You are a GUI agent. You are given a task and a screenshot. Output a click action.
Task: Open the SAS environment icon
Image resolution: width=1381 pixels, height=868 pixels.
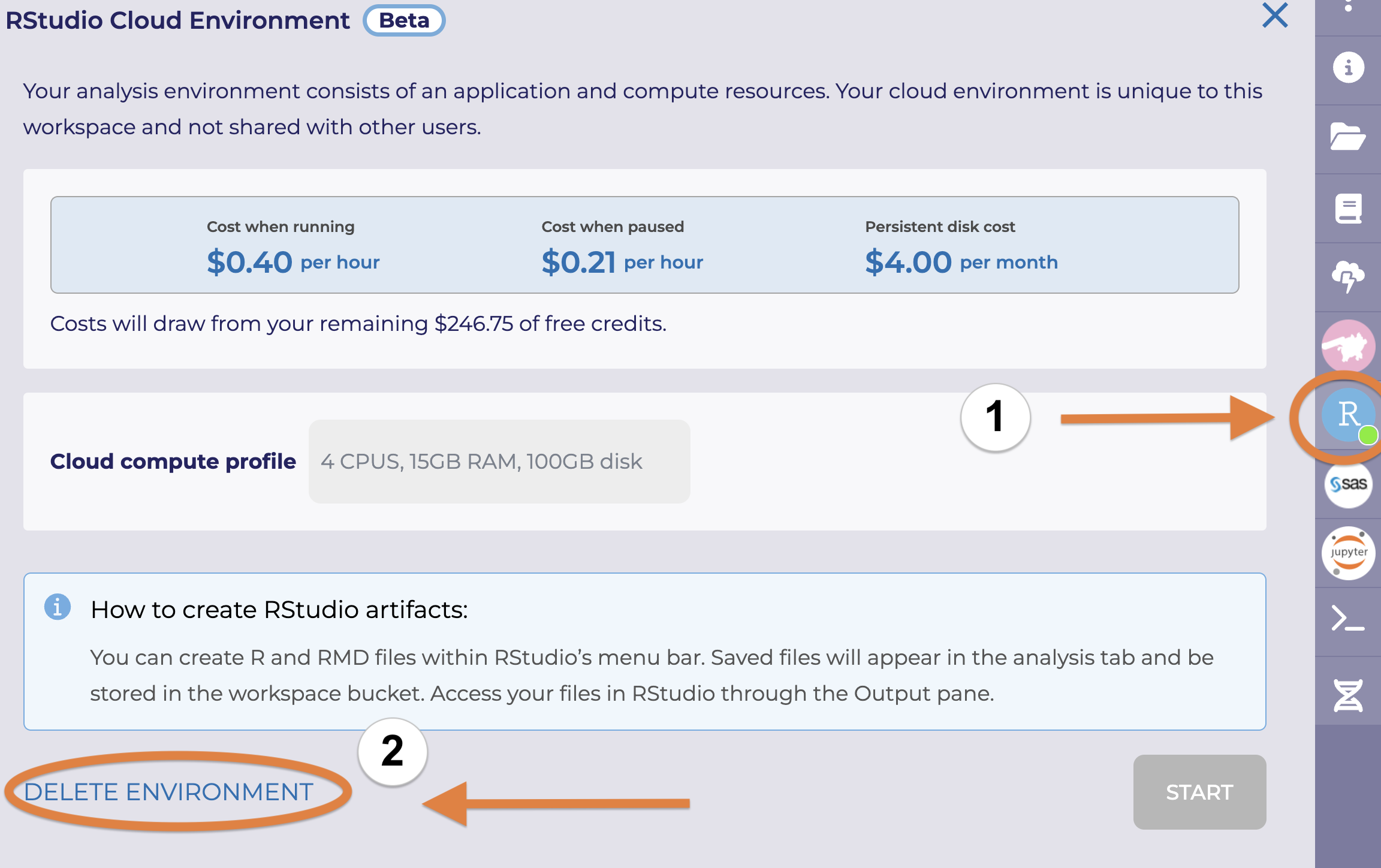pyautogui.click(x=1348, y=484)
